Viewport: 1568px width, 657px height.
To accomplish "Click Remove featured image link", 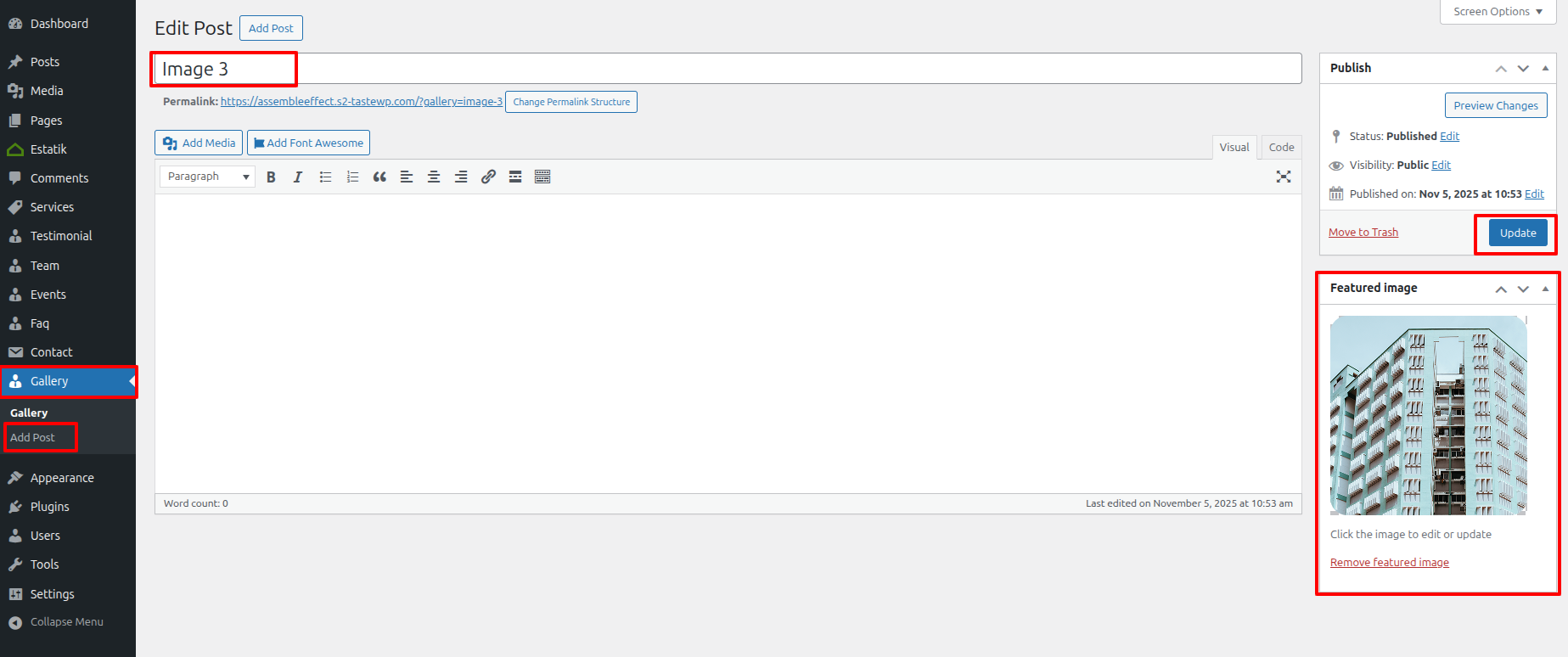I will click(1389, 563).
